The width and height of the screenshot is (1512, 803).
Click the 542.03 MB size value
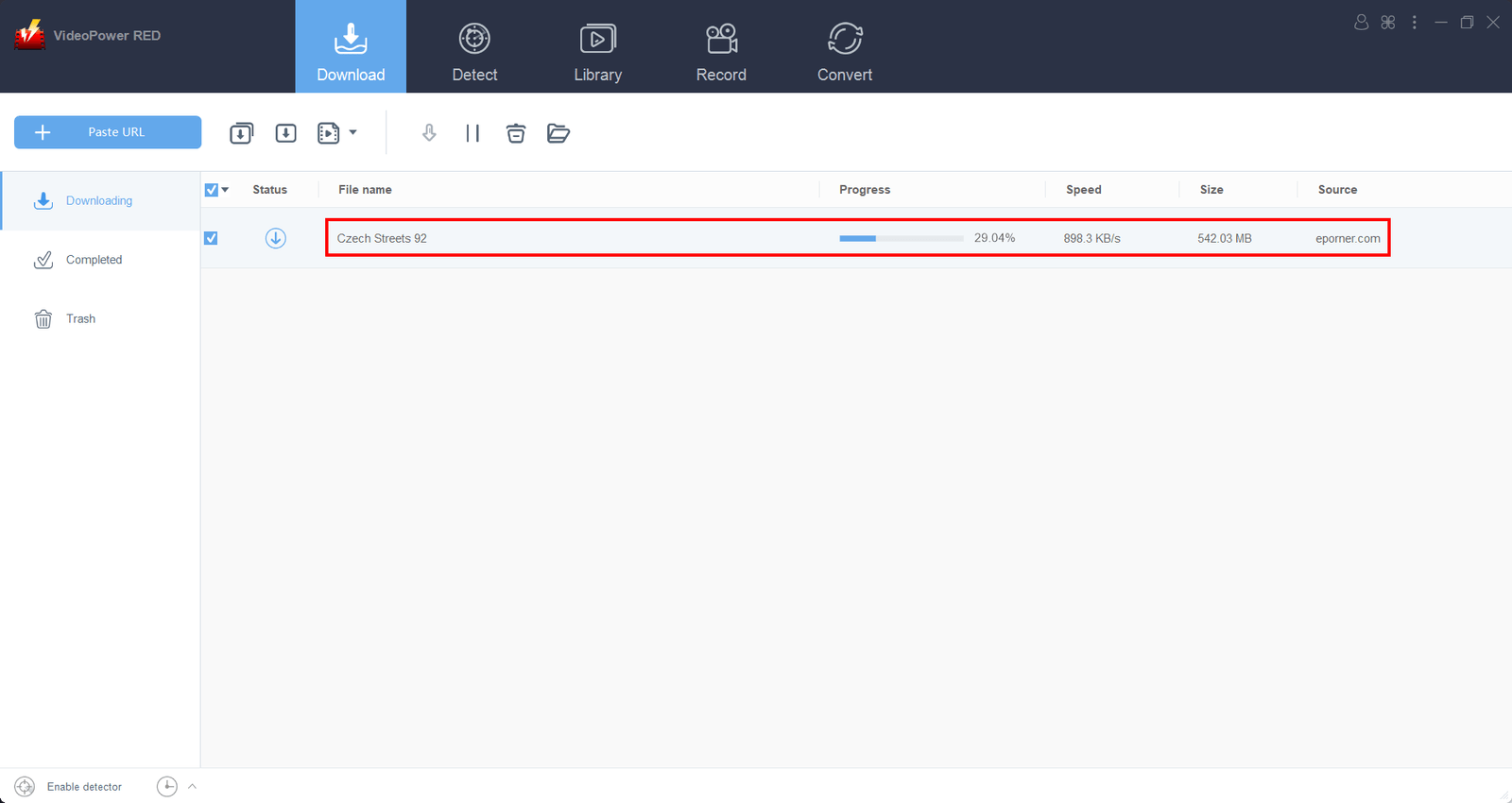1225,238
